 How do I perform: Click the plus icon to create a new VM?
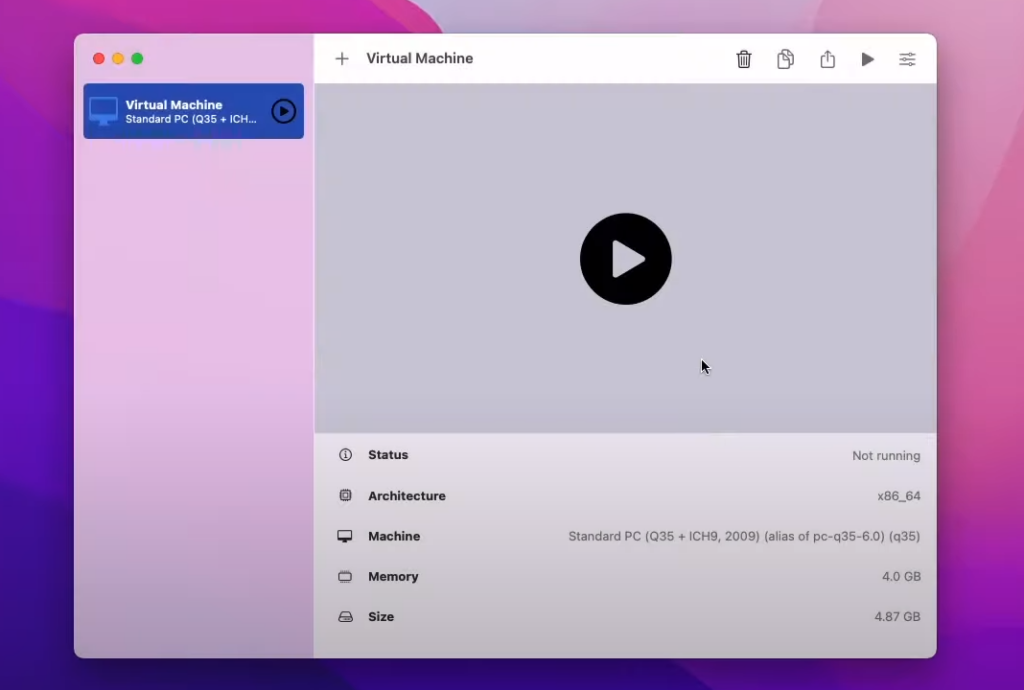[x=342, y=59]
